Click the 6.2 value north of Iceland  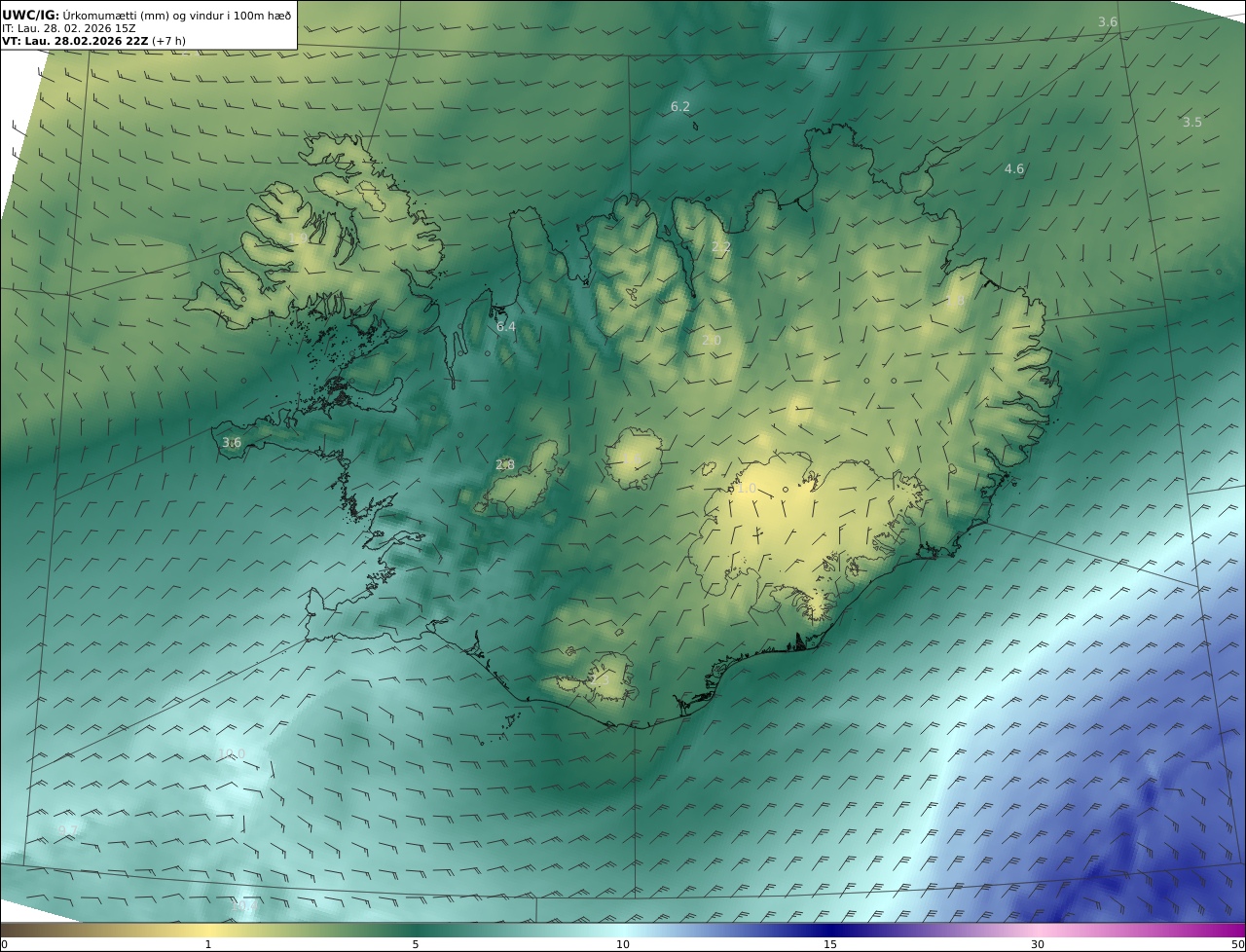680,106
